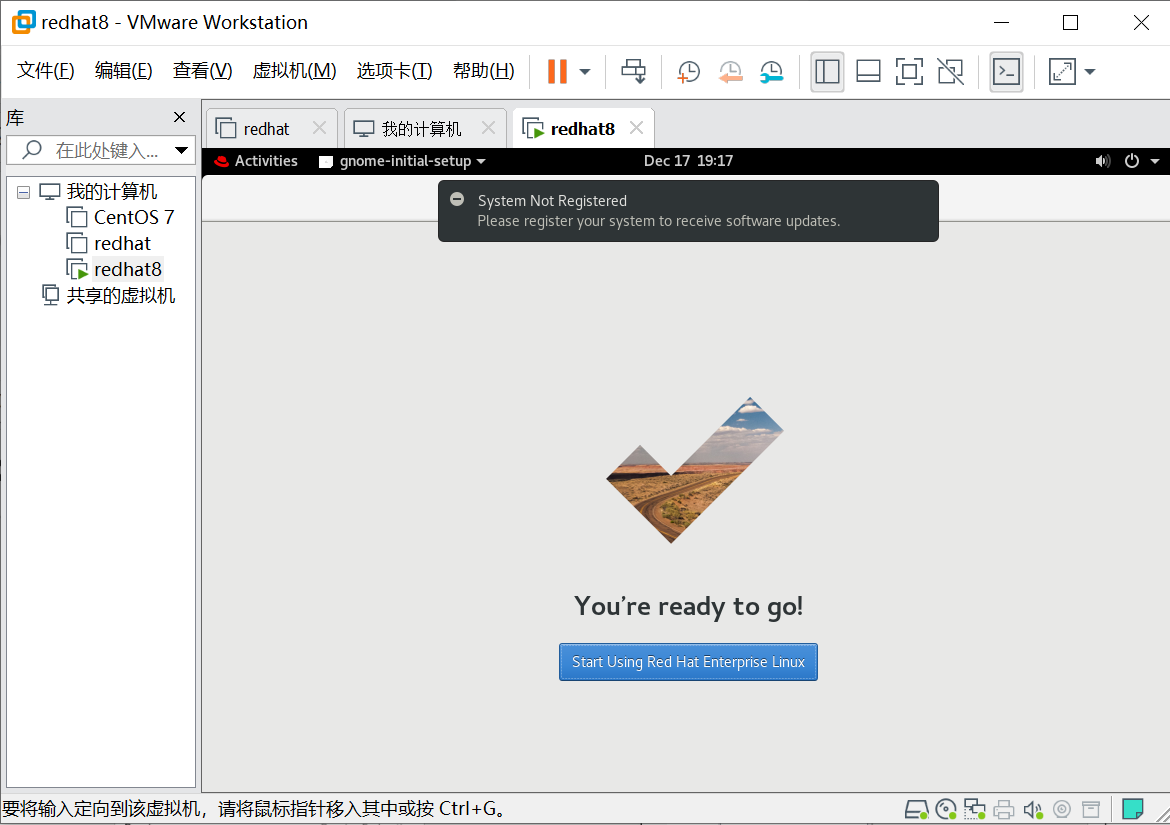Toggle the thumbnail bar view

tap(868, 72)
